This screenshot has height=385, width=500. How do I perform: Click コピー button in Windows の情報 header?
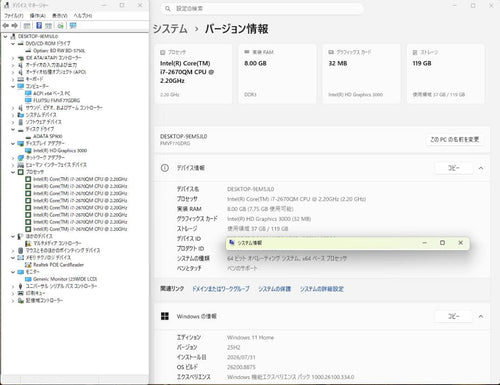click(x=454, y=316)
